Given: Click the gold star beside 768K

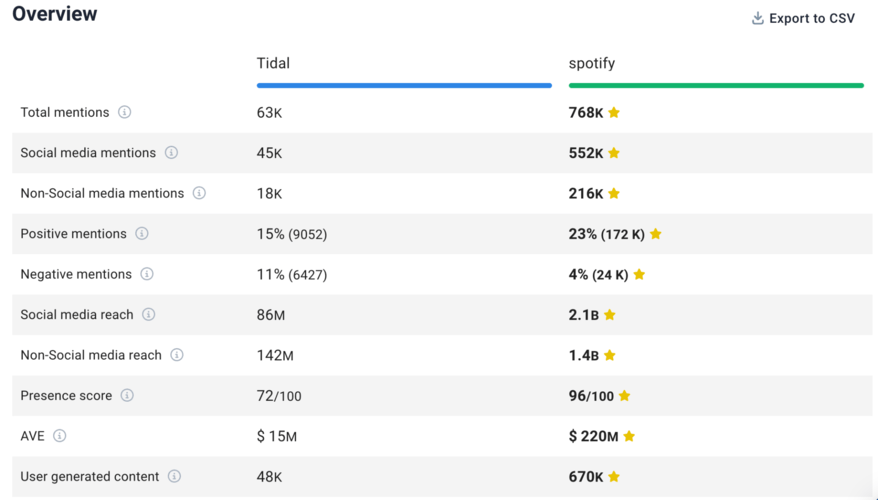Looking at the screenshot, I should point(614,113).
